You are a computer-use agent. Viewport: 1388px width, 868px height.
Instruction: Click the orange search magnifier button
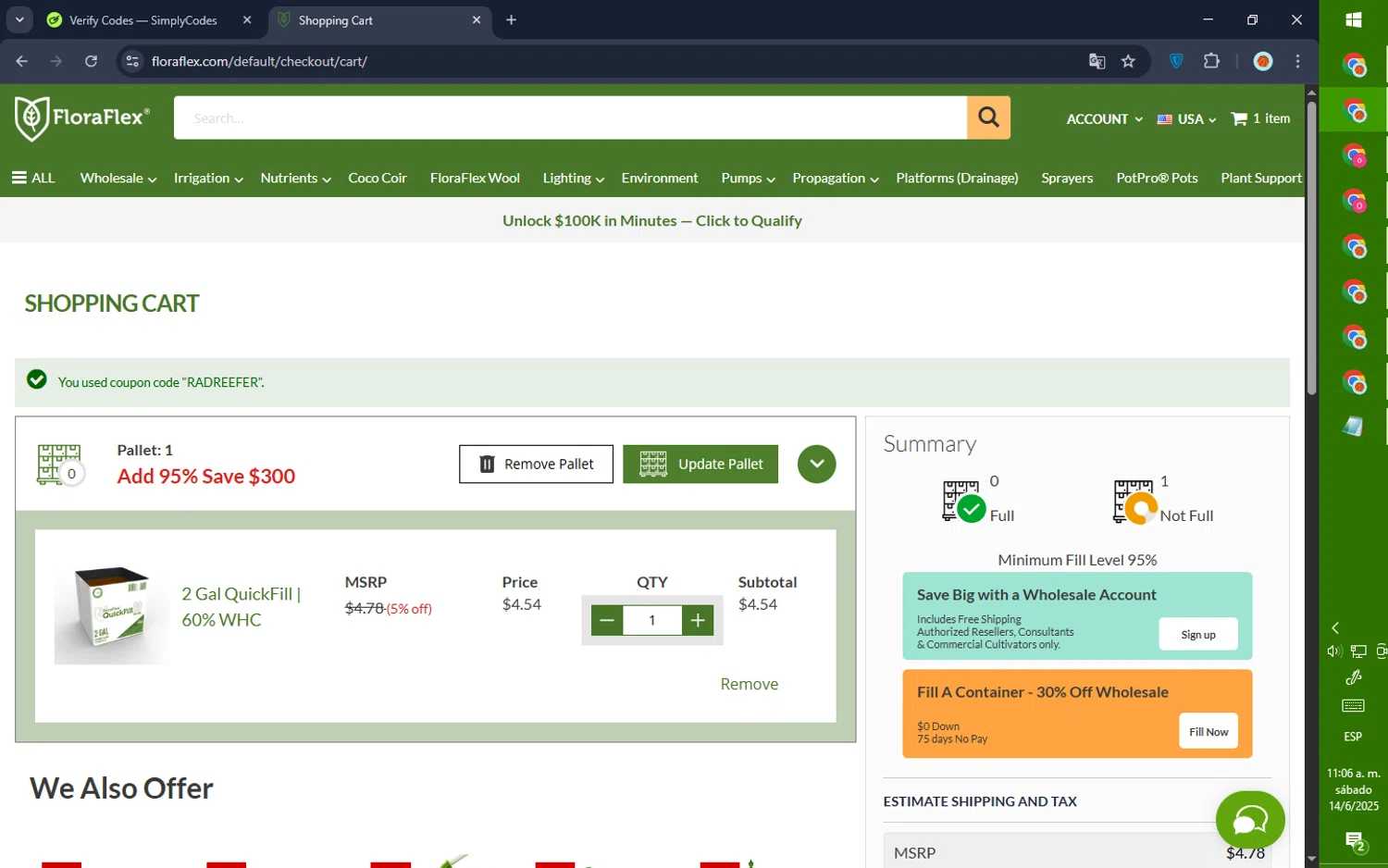pyautogui.click(x=988, y=118)
